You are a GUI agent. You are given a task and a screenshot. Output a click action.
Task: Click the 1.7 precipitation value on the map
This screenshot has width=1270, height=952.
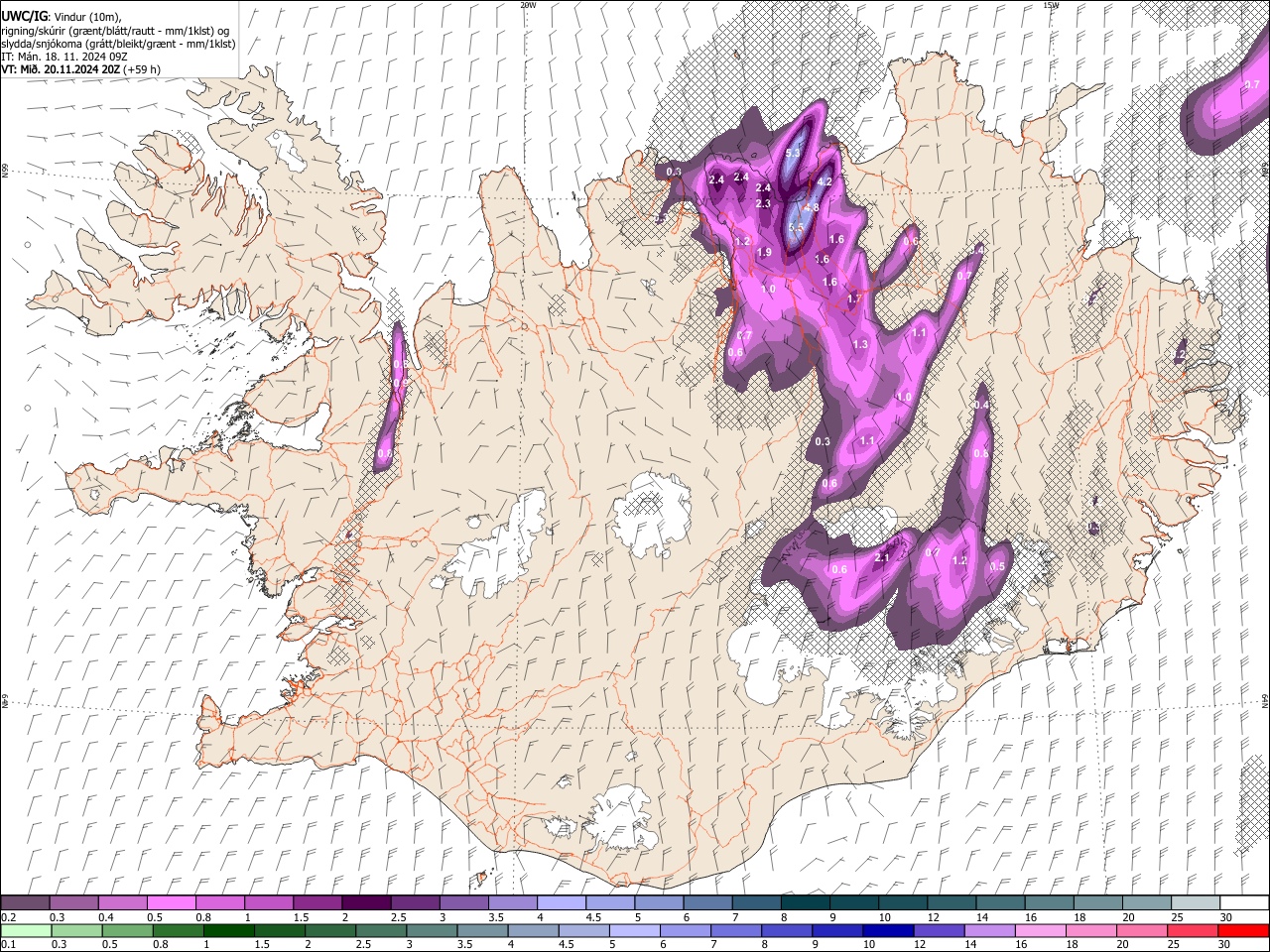(x=854, y=298)
